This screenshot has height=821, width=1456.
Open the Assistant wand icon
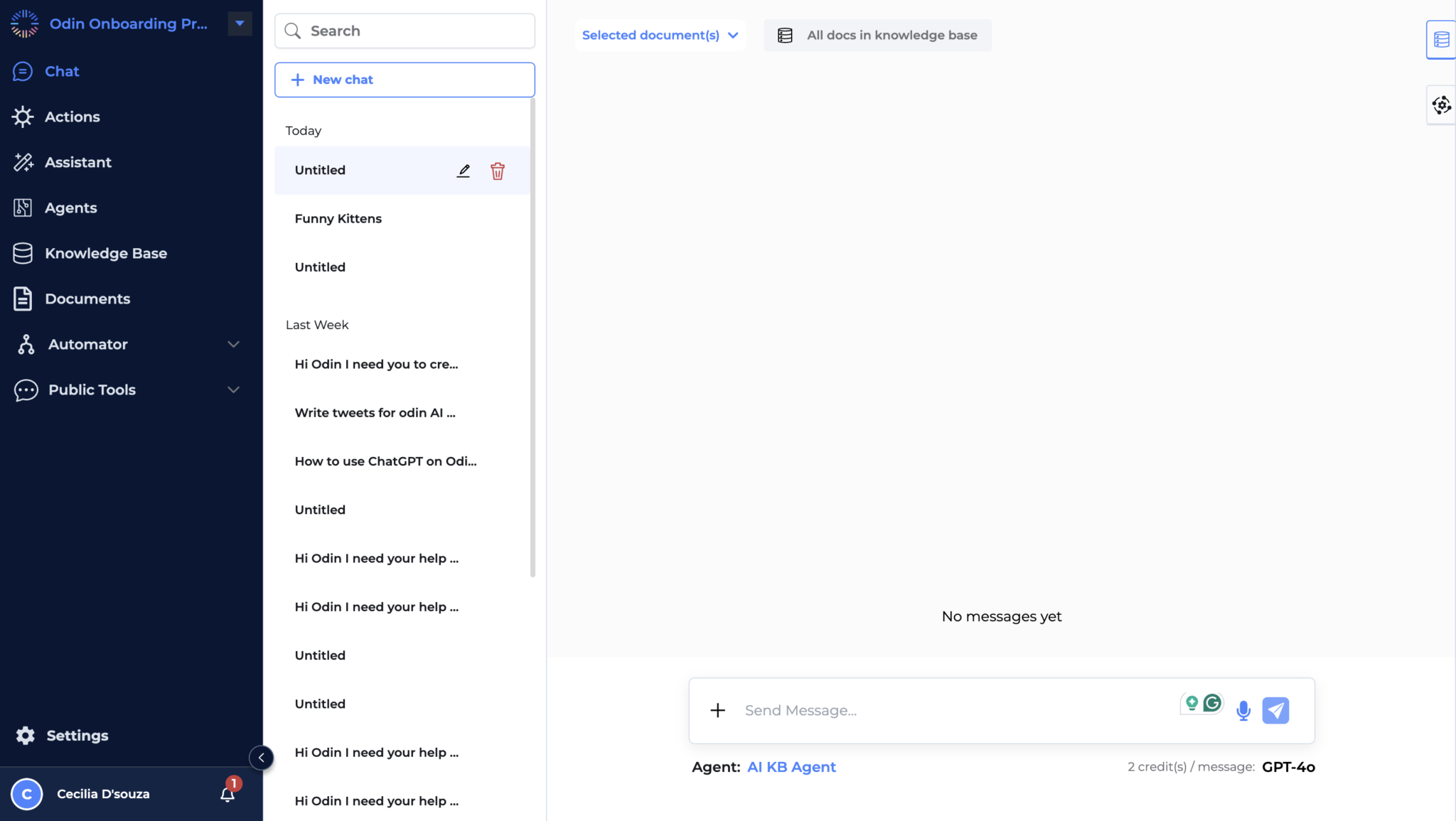click(x=23, y=162)
